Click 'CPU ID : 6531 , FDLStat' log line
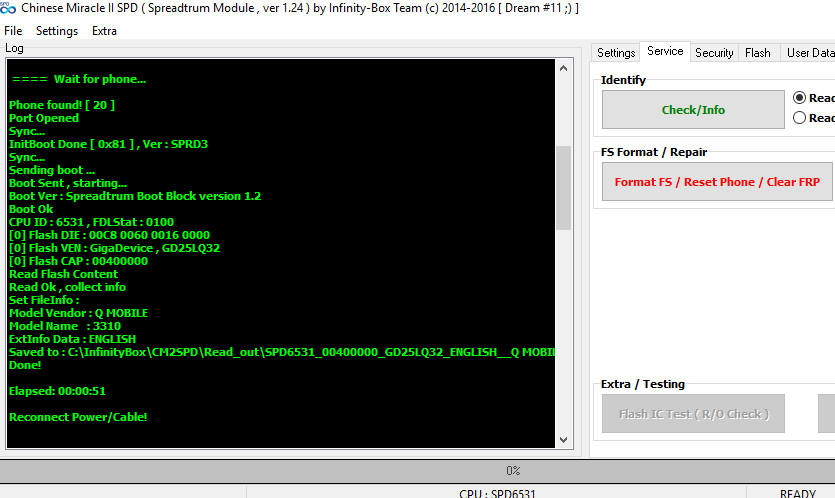Image resolution: width=835 pixels, height=498 pixels. (91, 222)
